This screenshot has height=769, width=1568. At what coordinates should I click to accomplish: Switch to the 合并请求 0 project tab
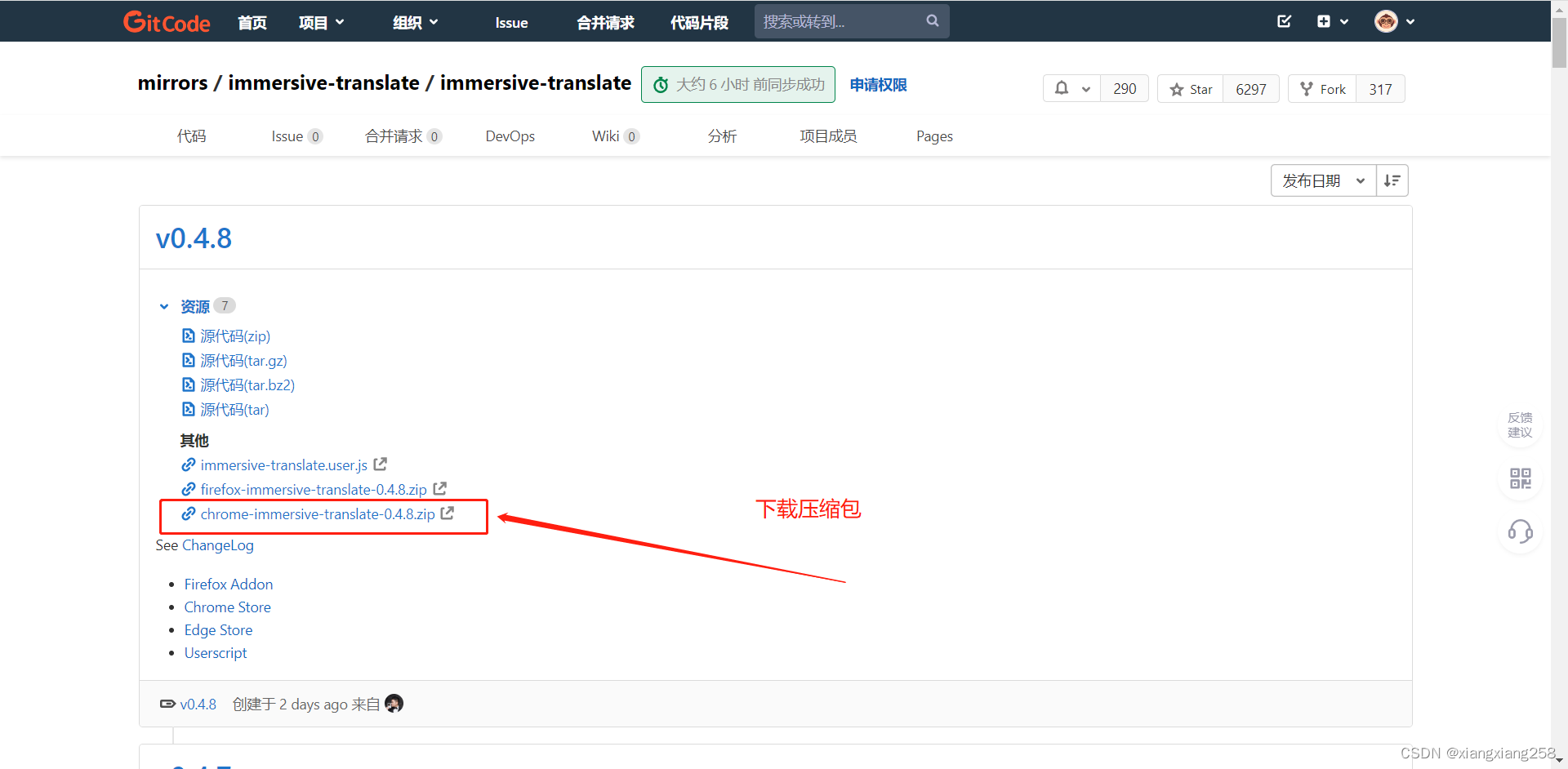403,136
